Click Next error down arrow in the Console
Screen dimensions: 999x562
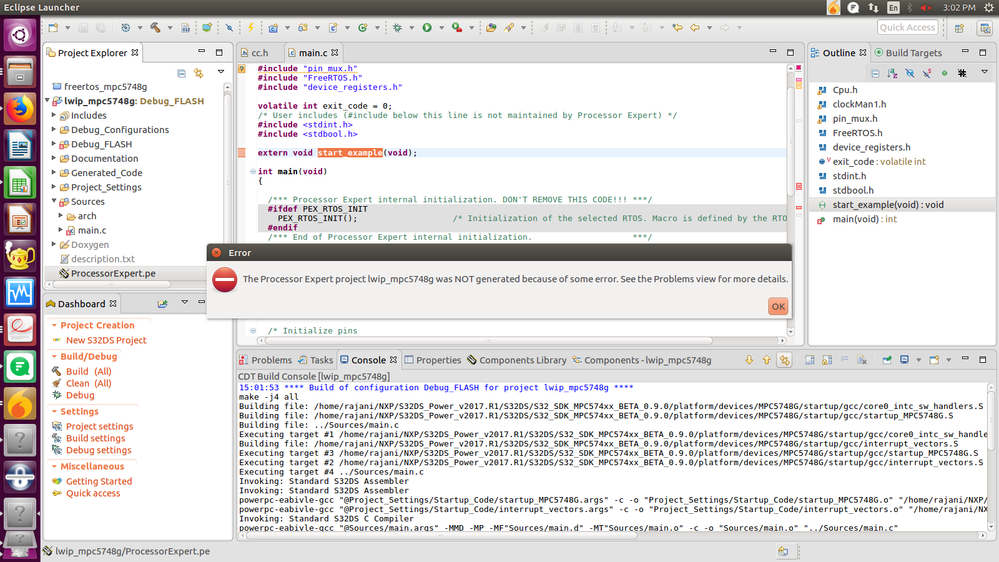pos(749,360)
